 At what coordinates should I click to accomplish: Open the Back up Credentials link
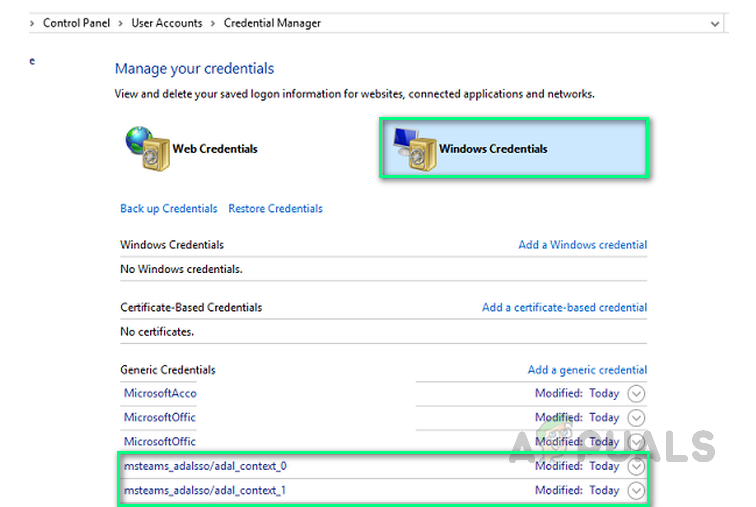tap(168, 209)
